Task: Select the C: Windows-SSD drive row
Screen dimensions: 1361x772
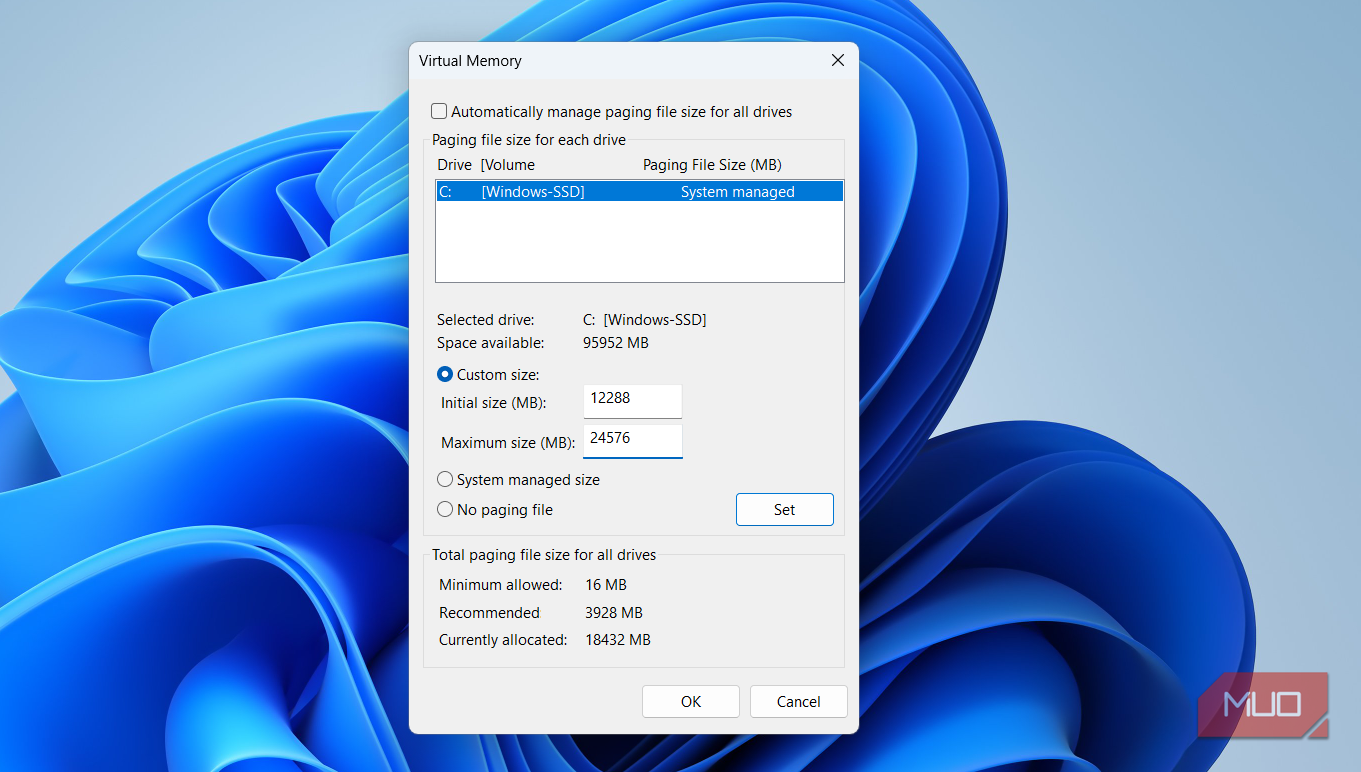Action: coord(640,192)
